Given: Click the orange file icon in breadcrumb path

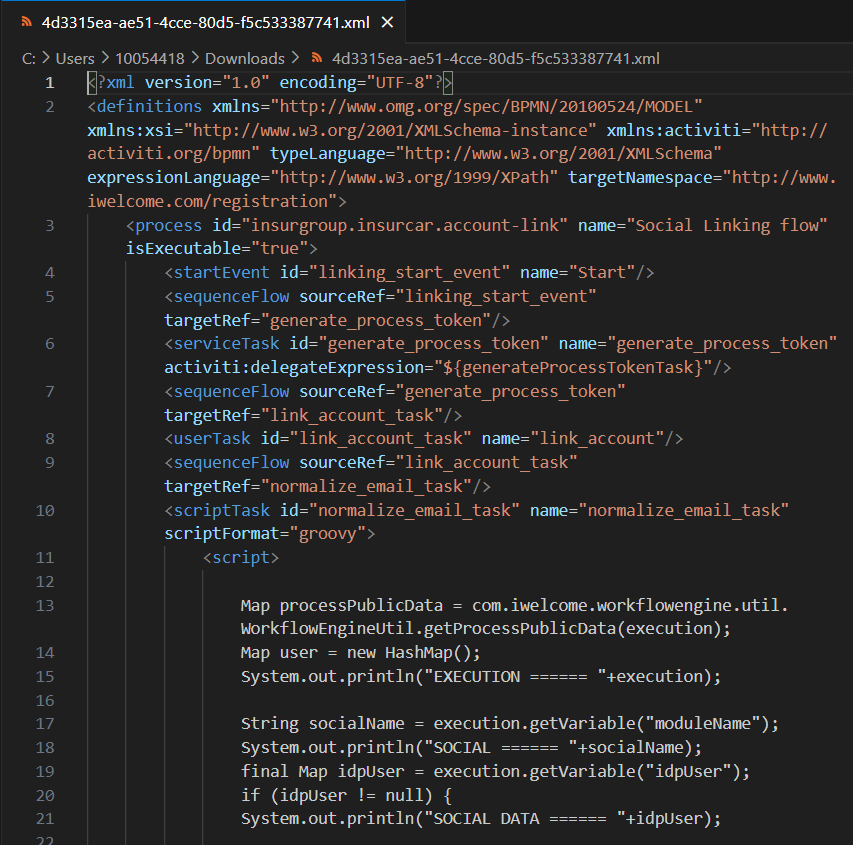Looking at the screenshot, I should tap(317, 58).
